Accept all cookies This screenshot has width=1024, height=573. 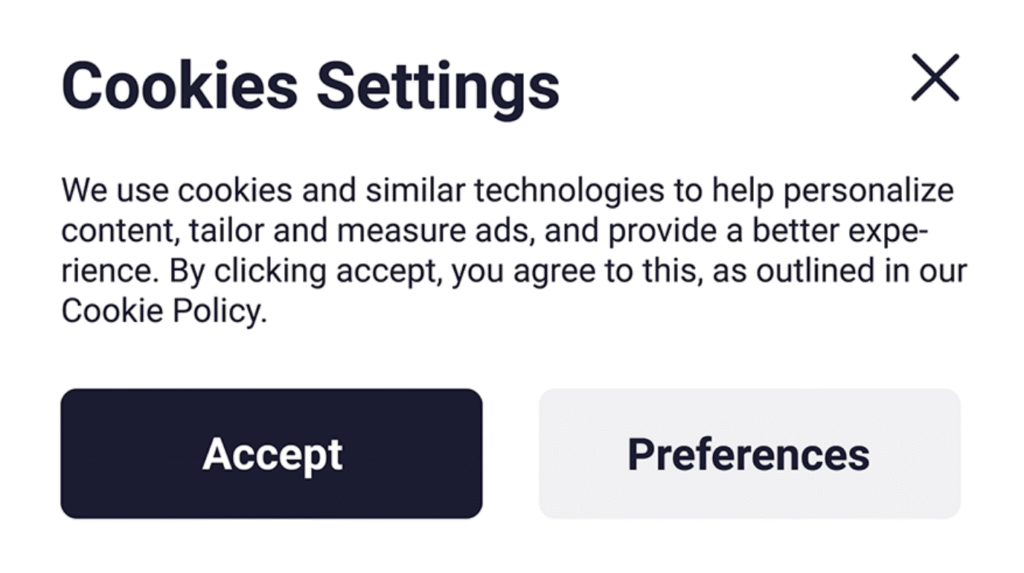coord(271,454)
